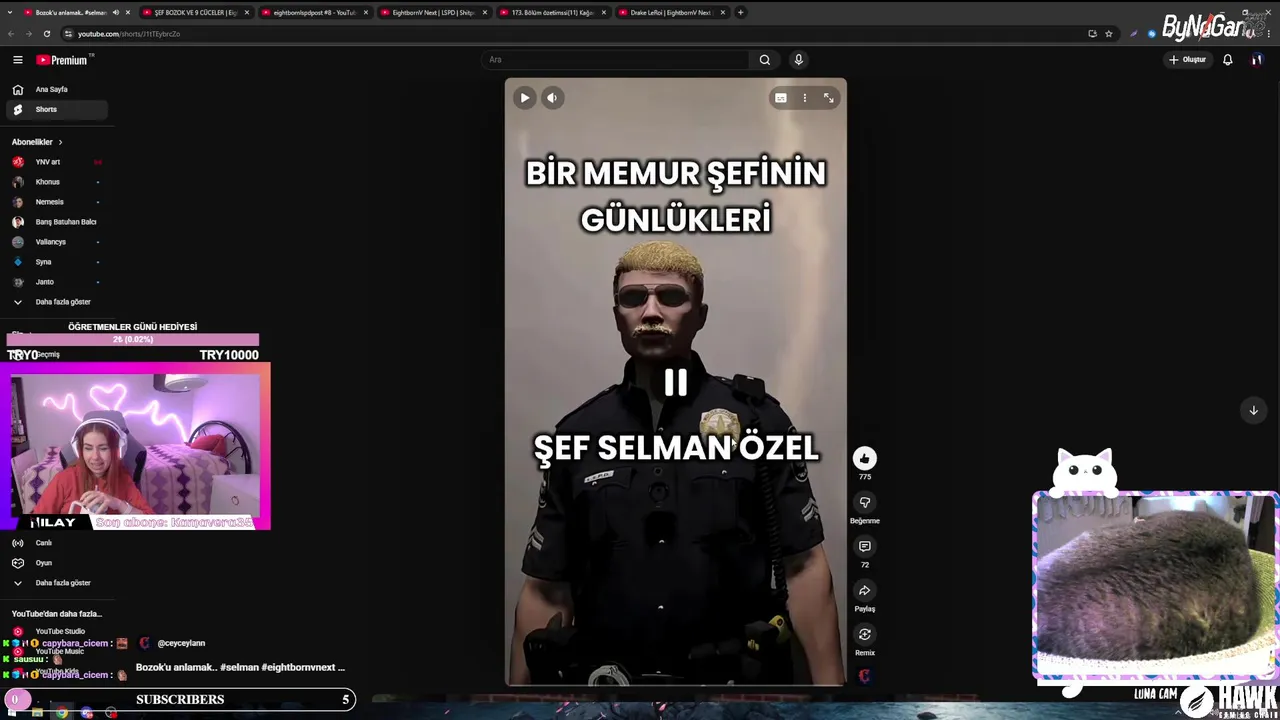Open Barış Batuhan Balcı channel

pyautogui.click(x=56, y=222)
